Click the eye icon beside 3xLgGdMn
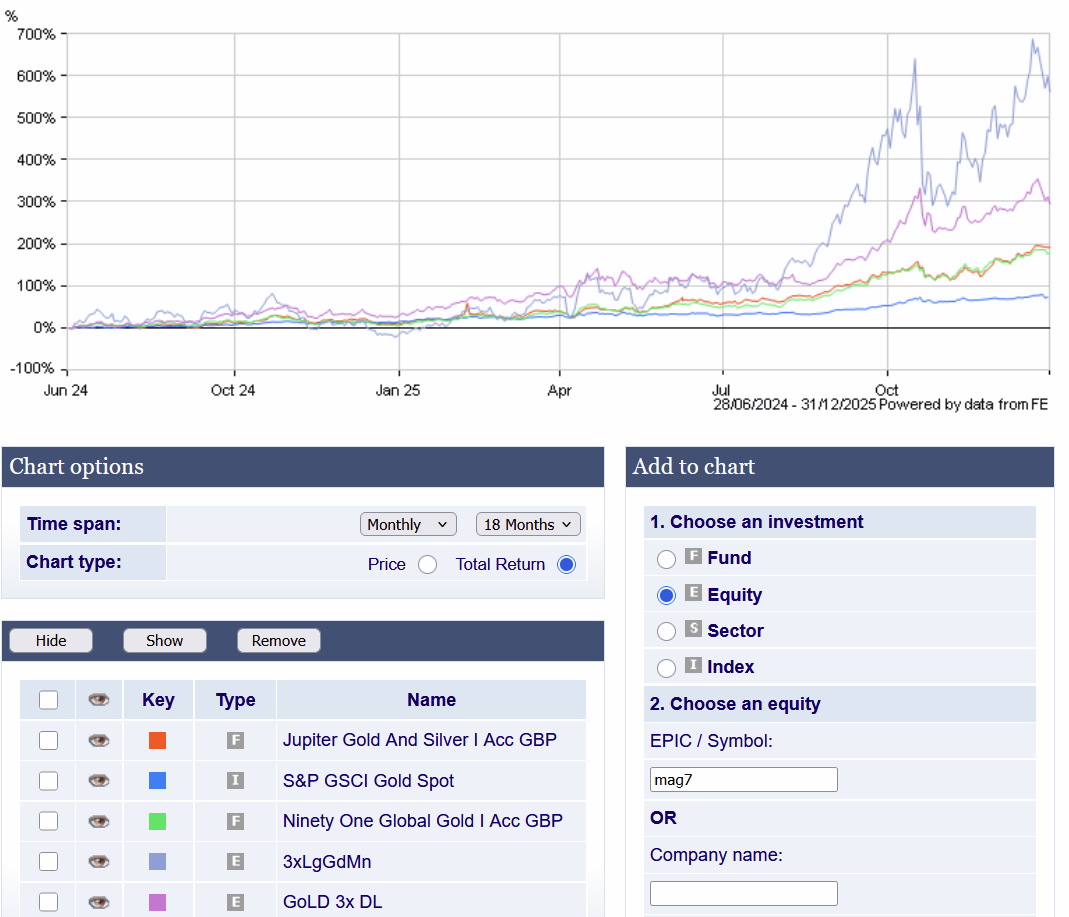The image size is (1069, 917). [x=98, y=861]
